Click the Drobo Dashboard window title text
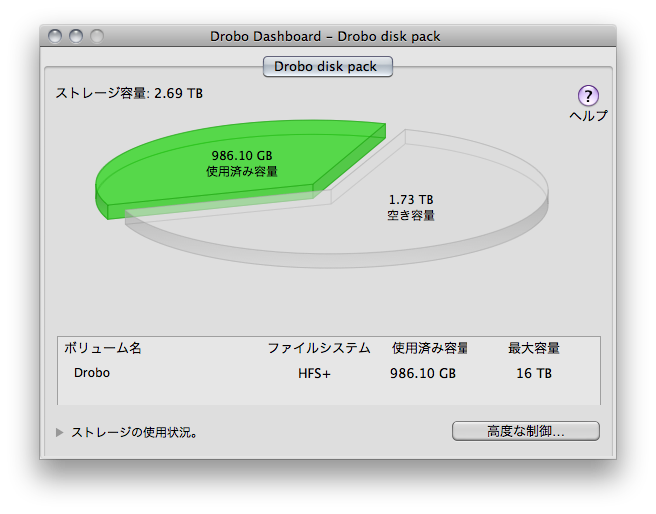 click(325, 36)
